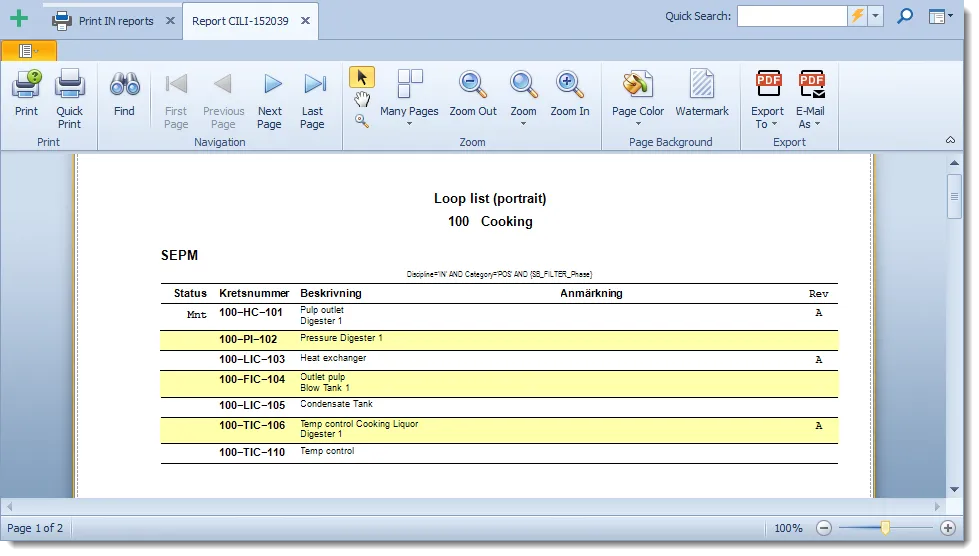
Task: Activate the small magnifier tool
Action: 362,121
